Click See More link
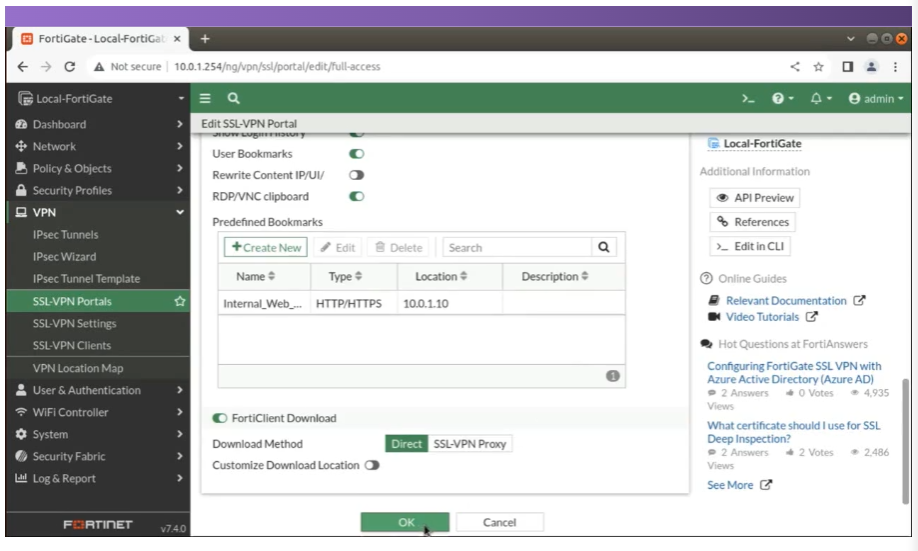The image size is (918, 551). point(730,485)
